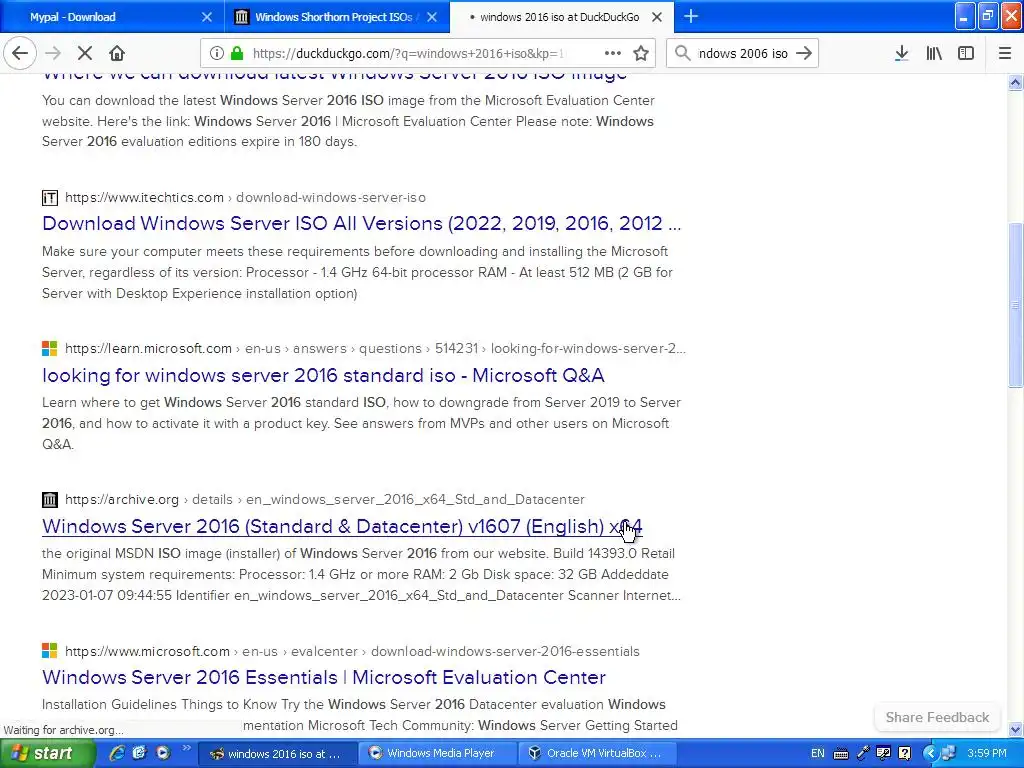The height and width of the screenshot is (768, 1024).
Task: Click the Microsoft favicon beside www.microsoft.com
Action: pos(50,651)
